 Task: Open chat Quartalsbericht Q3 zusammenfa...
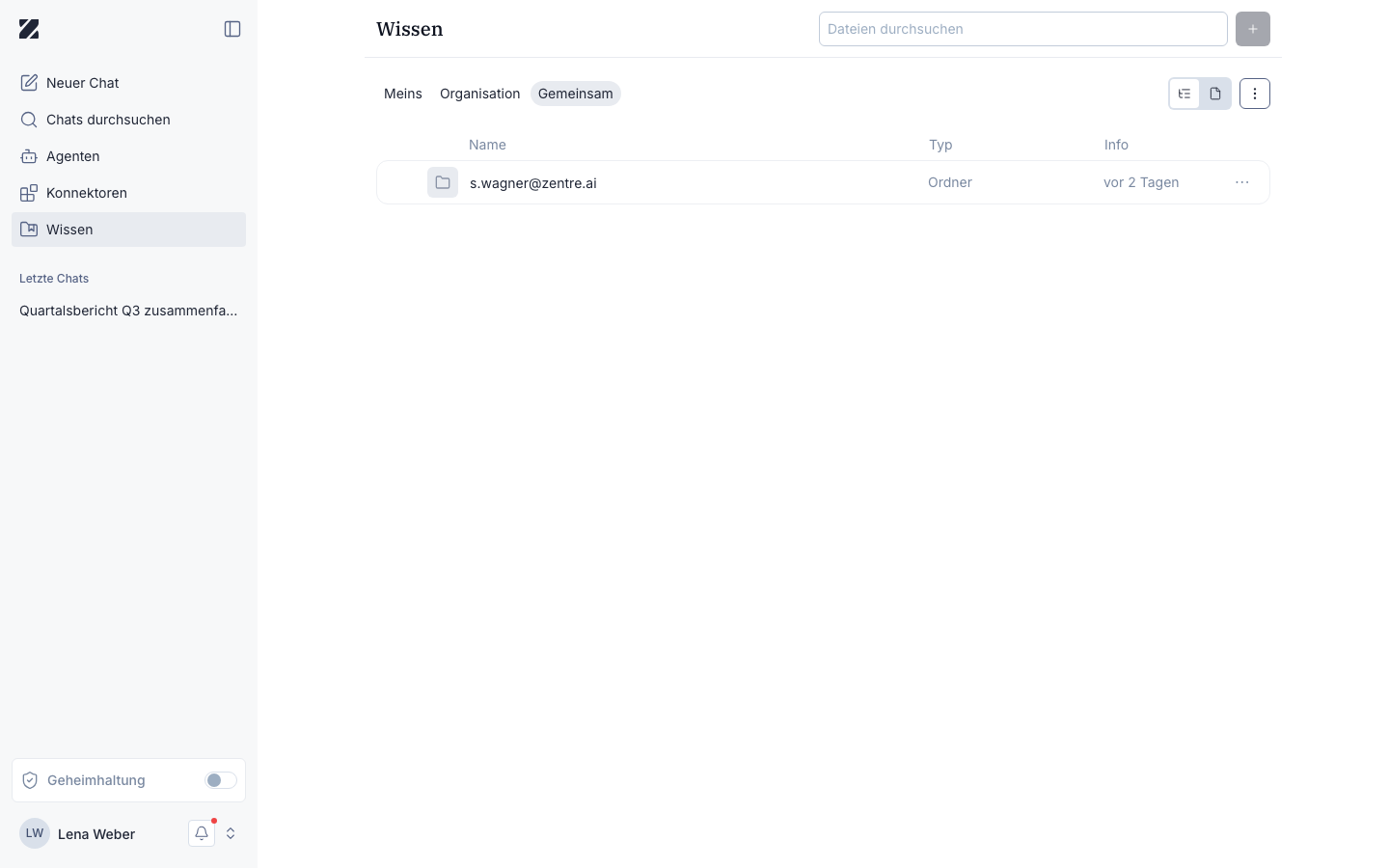pyautogui.click(x=128, y=311)
